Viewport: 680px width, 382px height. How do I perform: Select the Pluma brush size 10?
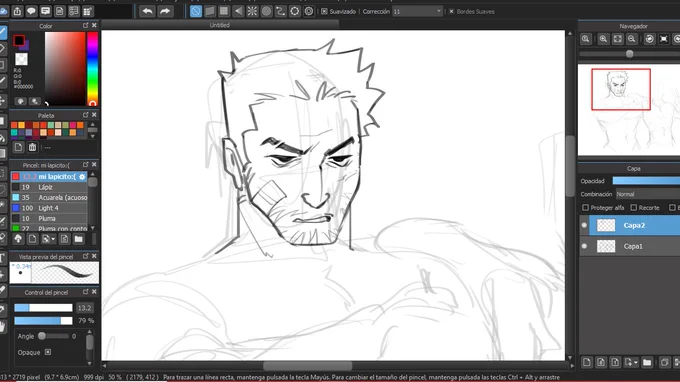49,219
